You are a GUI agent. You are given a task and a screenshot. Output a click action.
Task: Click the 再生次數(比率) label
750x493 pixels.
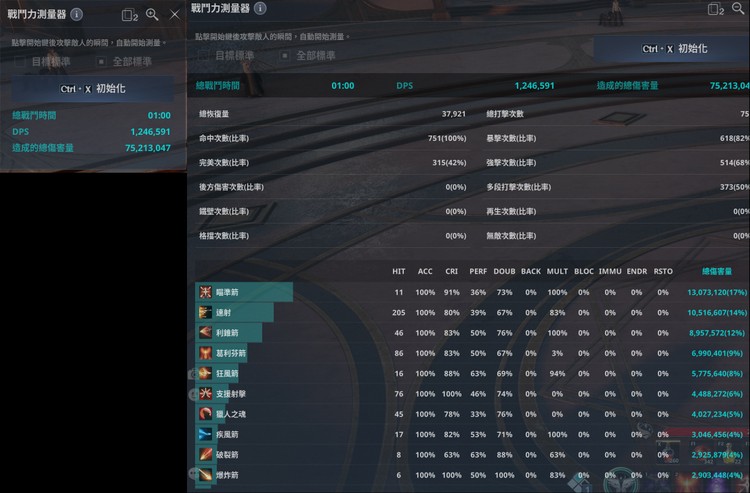point(511,211)
